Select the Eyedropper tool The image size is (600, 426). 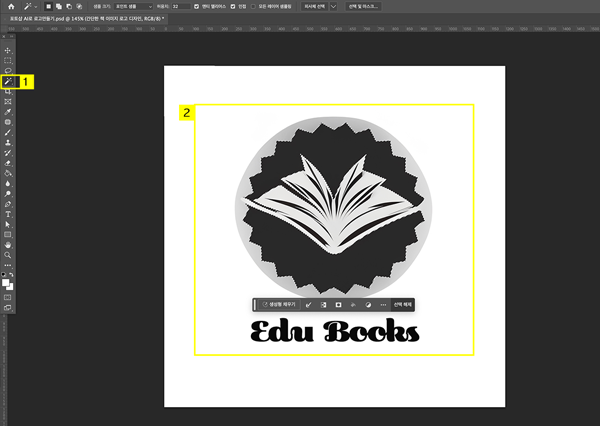tap(8, 112)
